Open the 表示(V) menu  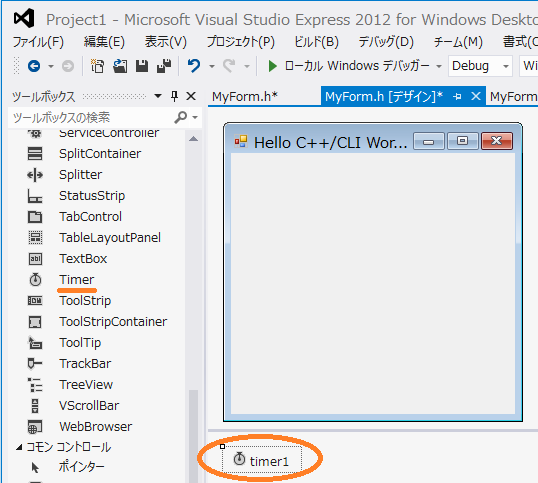(166, 42)
